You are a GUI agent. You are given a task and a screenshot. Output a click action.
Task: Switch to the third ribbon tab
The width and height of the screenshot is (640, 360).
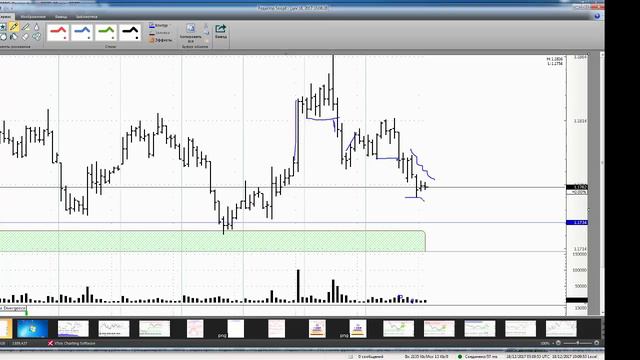[61, 17]
